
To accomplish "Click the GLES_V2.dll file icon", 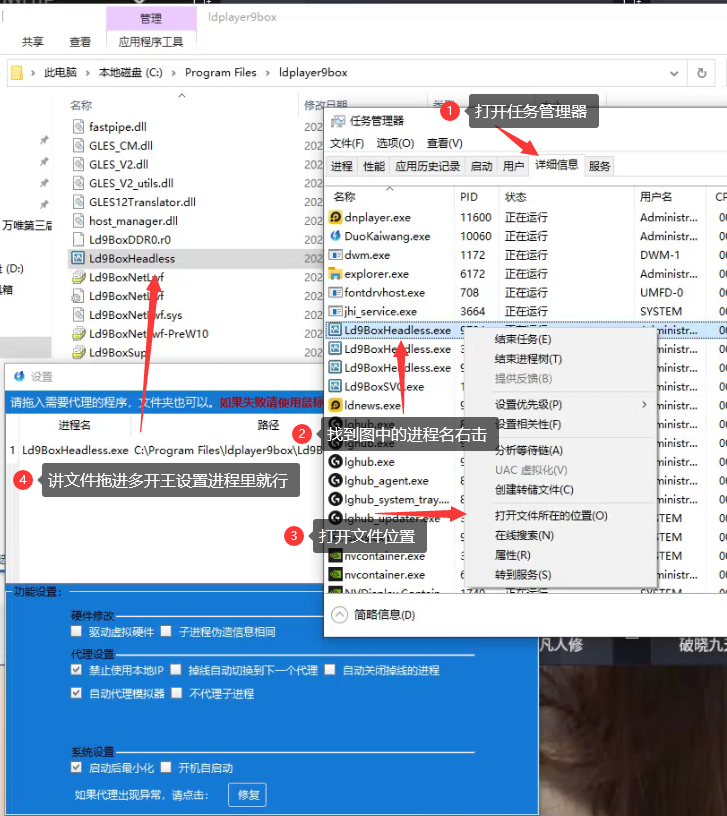I will click(x=79, y=164).
